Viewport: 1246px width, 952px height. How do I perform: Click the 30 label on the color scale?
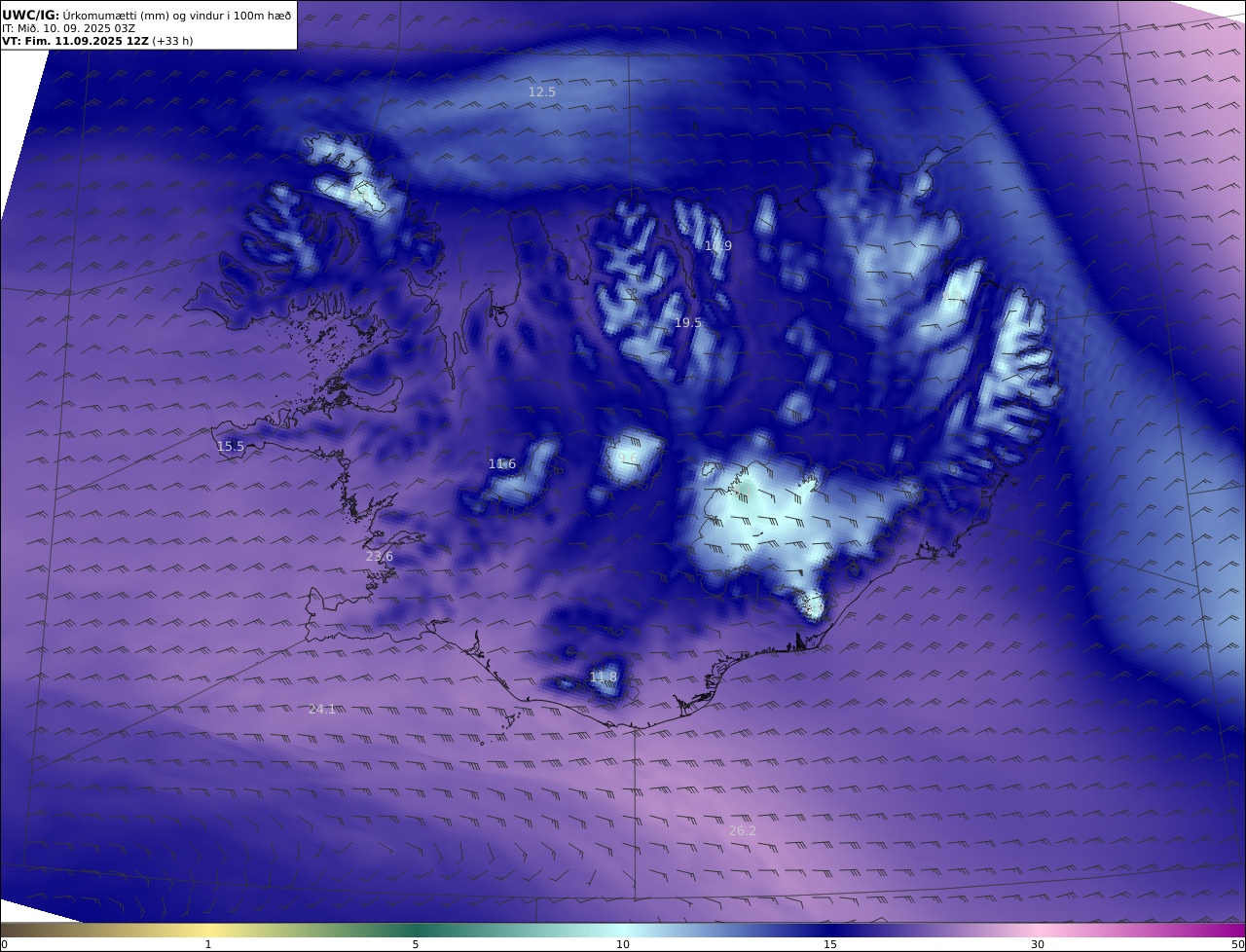[1038, 944]
